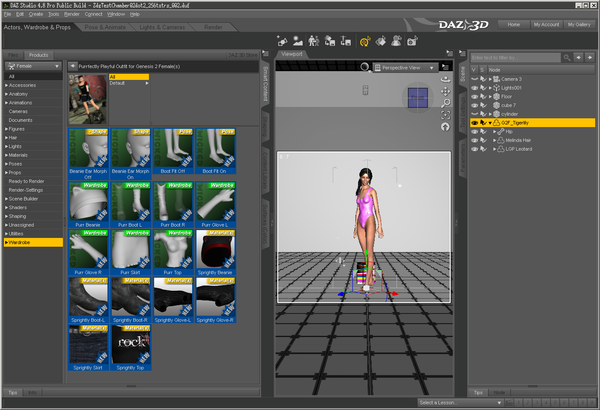Click the view cube in the viewport
Viewport: 600px width, 410px height.
(417, 98)
